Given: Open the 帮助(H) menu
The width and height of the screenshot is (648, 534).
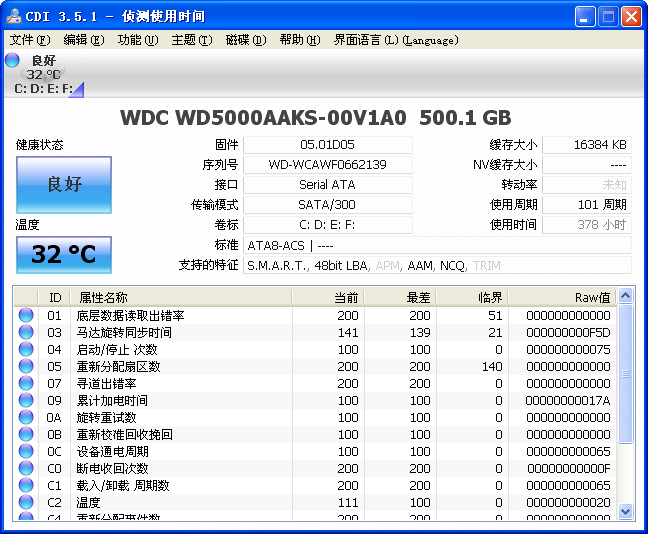Looking at the screenshot, I should (300, 40).
